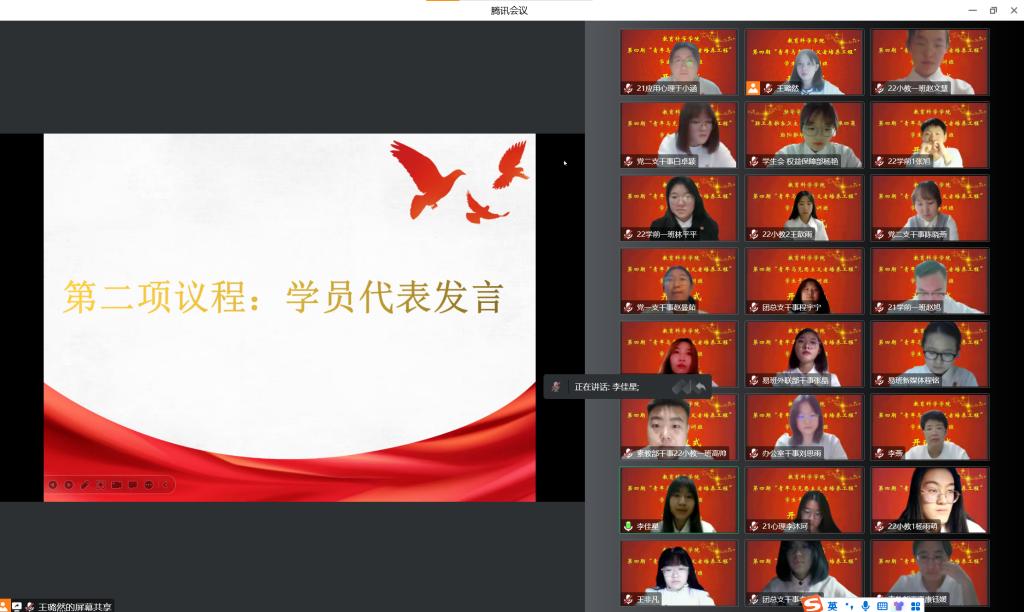
Task: Click the Sogou input method S logo
Action: (x=811, y=605)
